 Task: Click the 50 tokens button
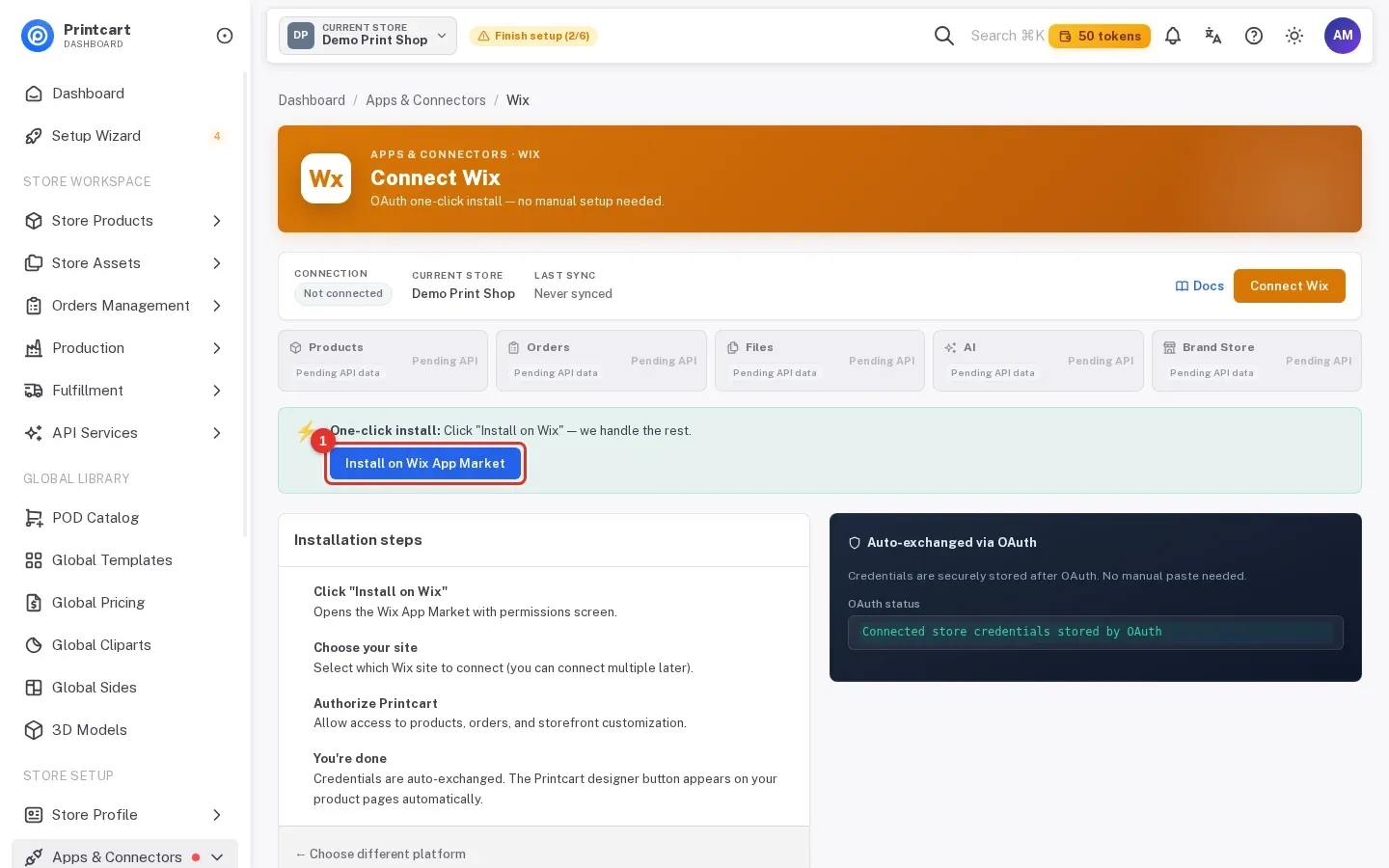[1100, 36]
